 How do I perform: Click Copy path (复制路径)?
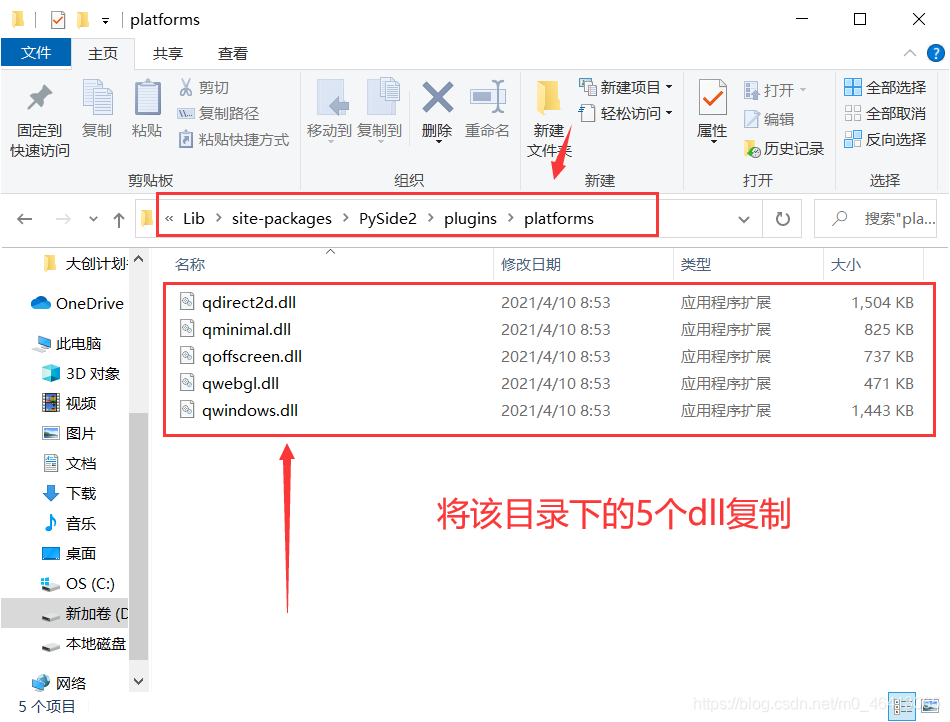(218, 113)
